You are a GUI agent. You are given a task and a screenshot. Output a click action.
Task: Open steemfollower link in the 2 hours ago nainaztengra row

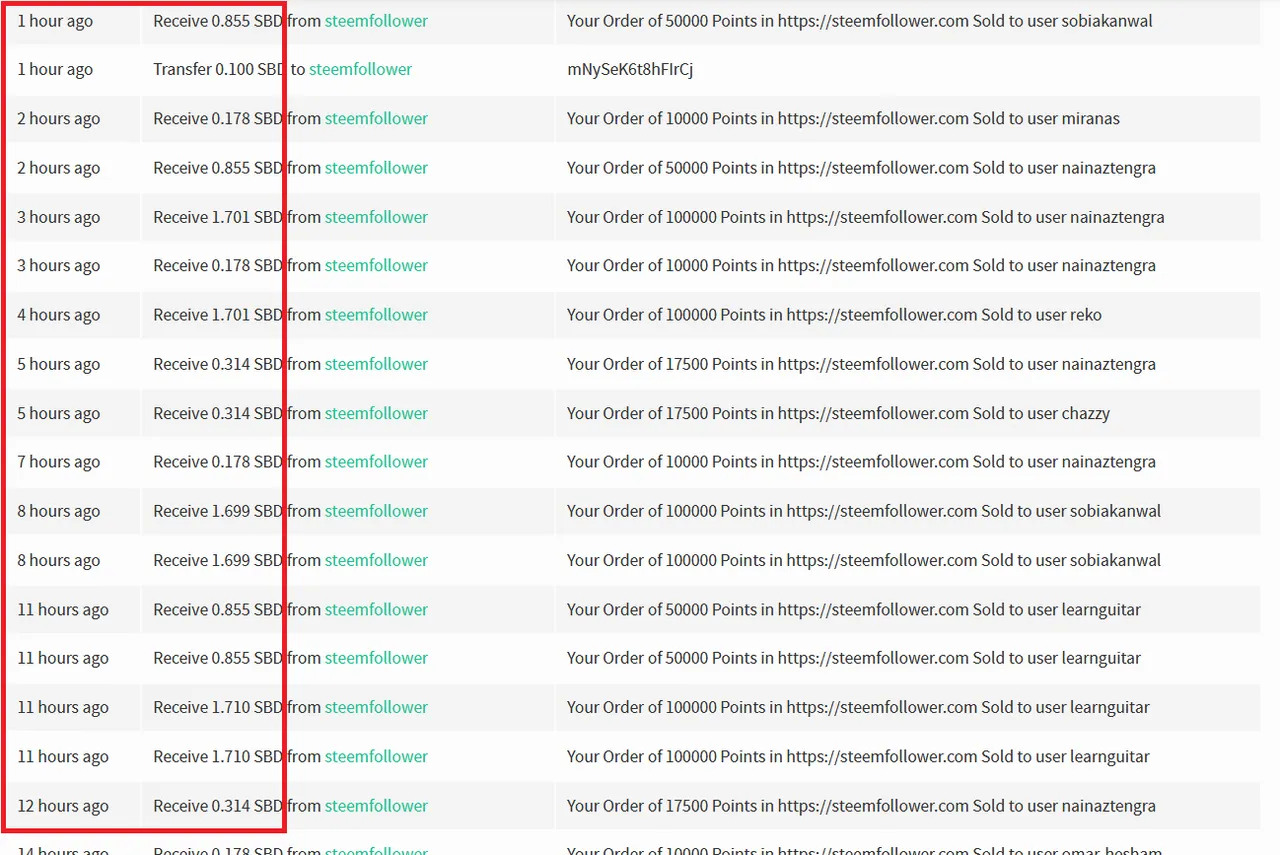click(x=376, y=167)
